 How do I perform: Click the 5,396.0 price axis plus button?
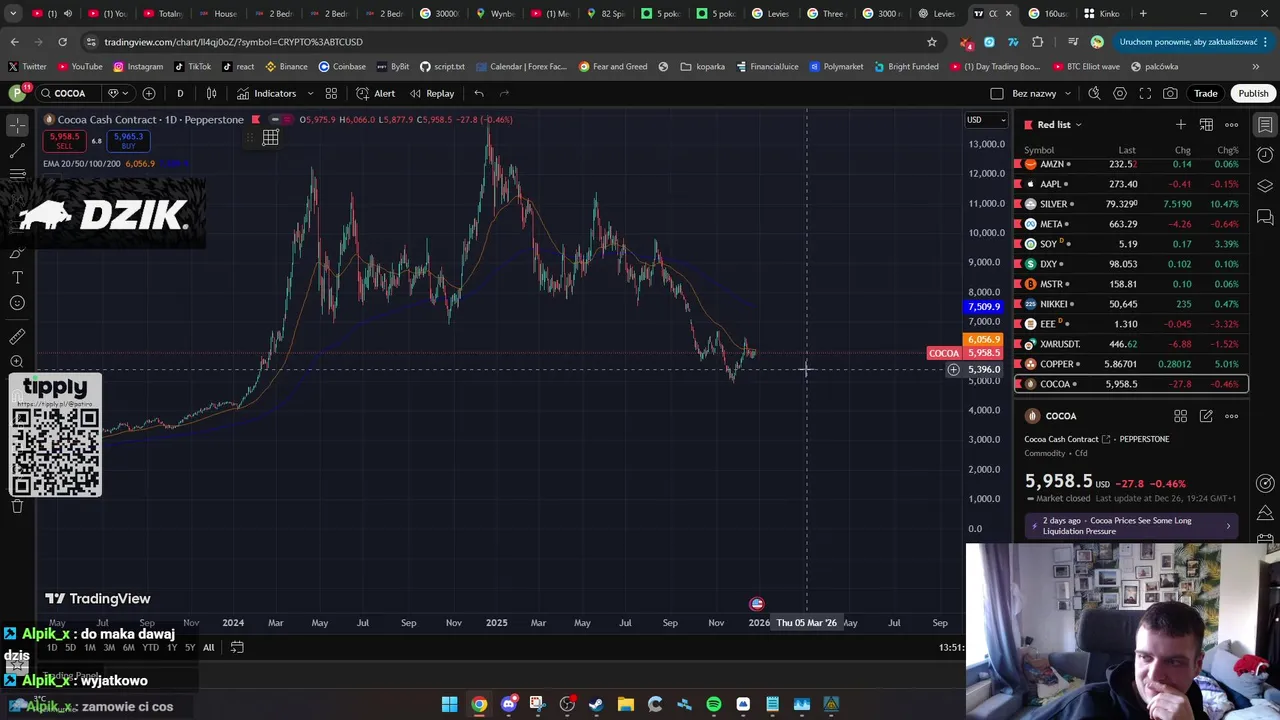(953, 370)
